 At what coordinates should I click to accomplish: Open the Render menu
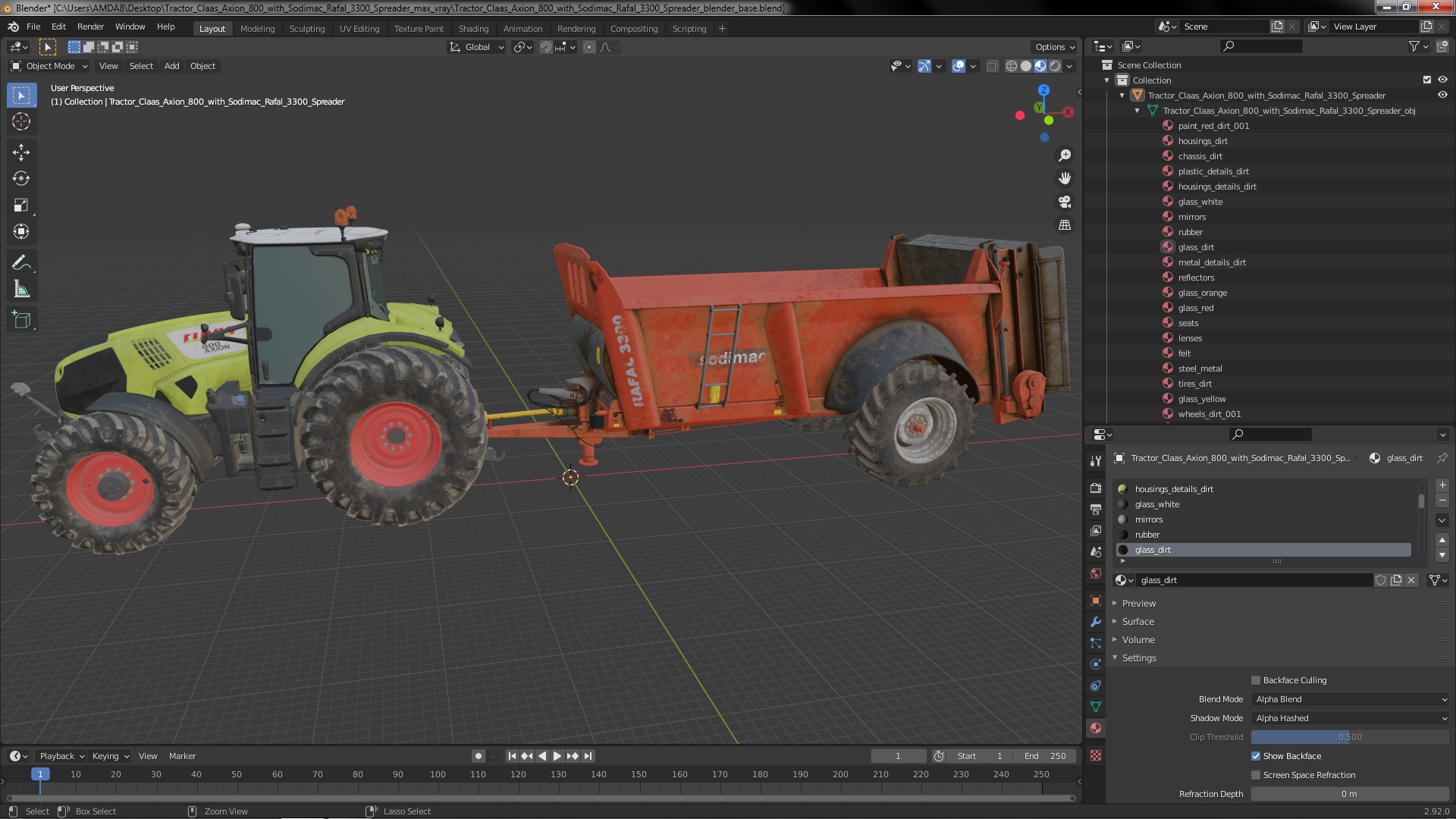(x=90, y=27)
